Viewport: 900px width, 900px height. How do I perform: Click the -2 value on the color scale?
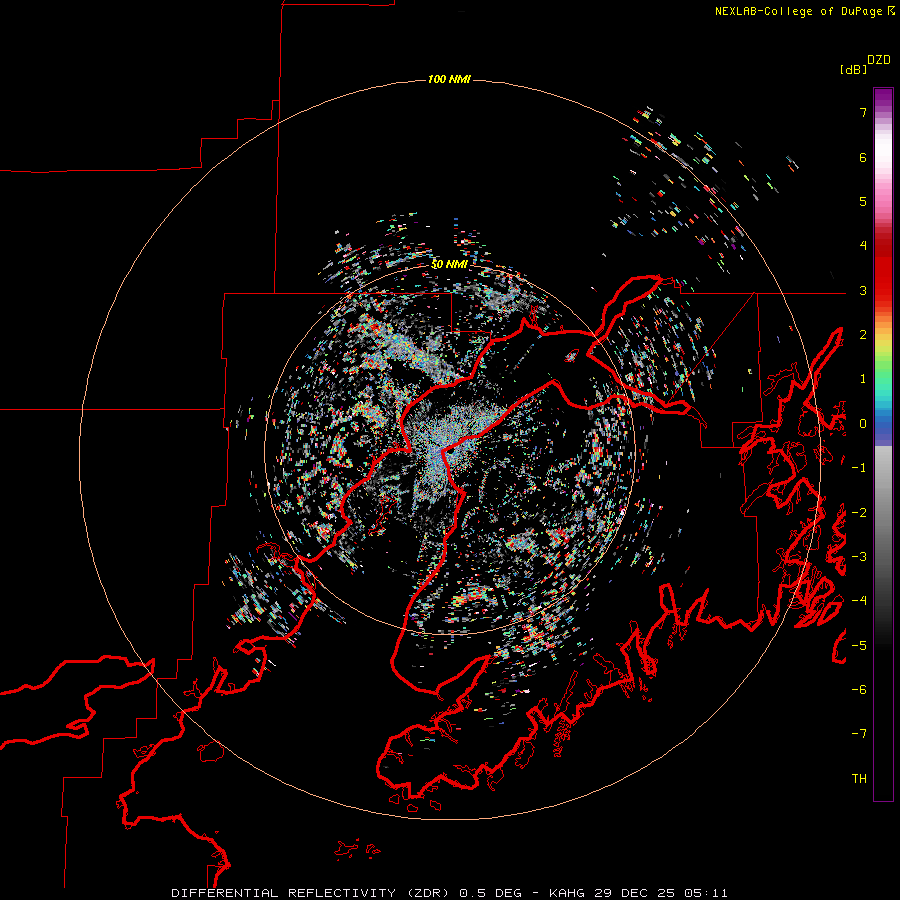(x=859, y=513)
